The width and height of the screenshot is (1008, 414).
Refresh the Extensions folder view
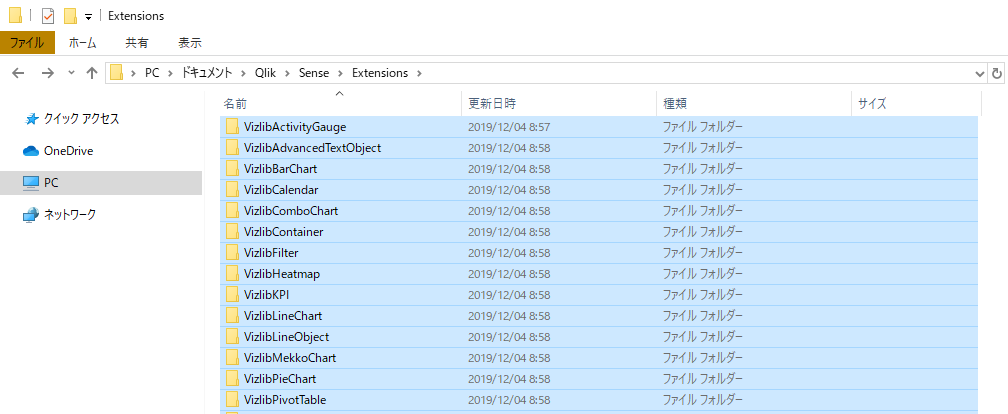point(997,73)
